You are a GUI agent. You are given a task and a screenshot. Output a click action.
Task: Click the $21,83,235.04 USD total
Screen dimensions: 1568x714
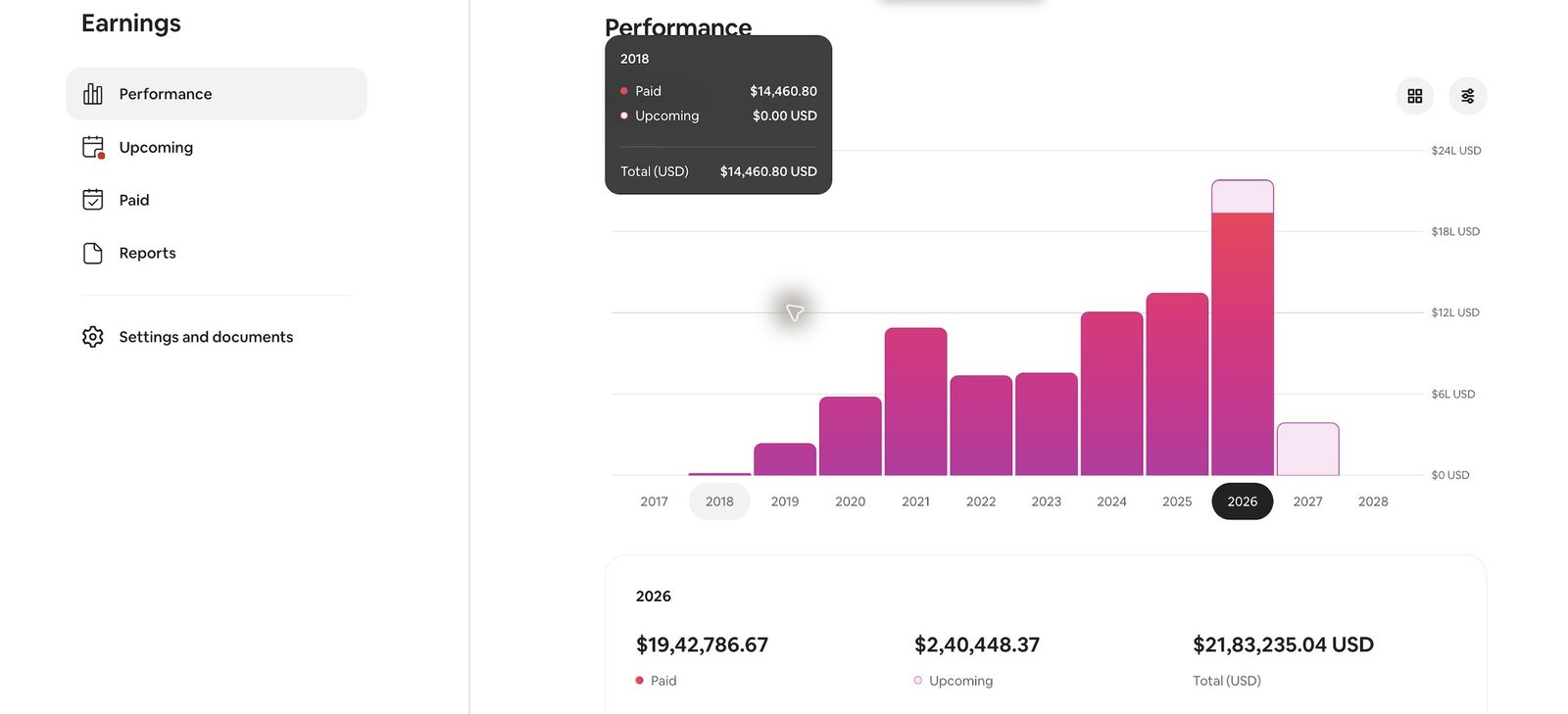point(1283,644)
